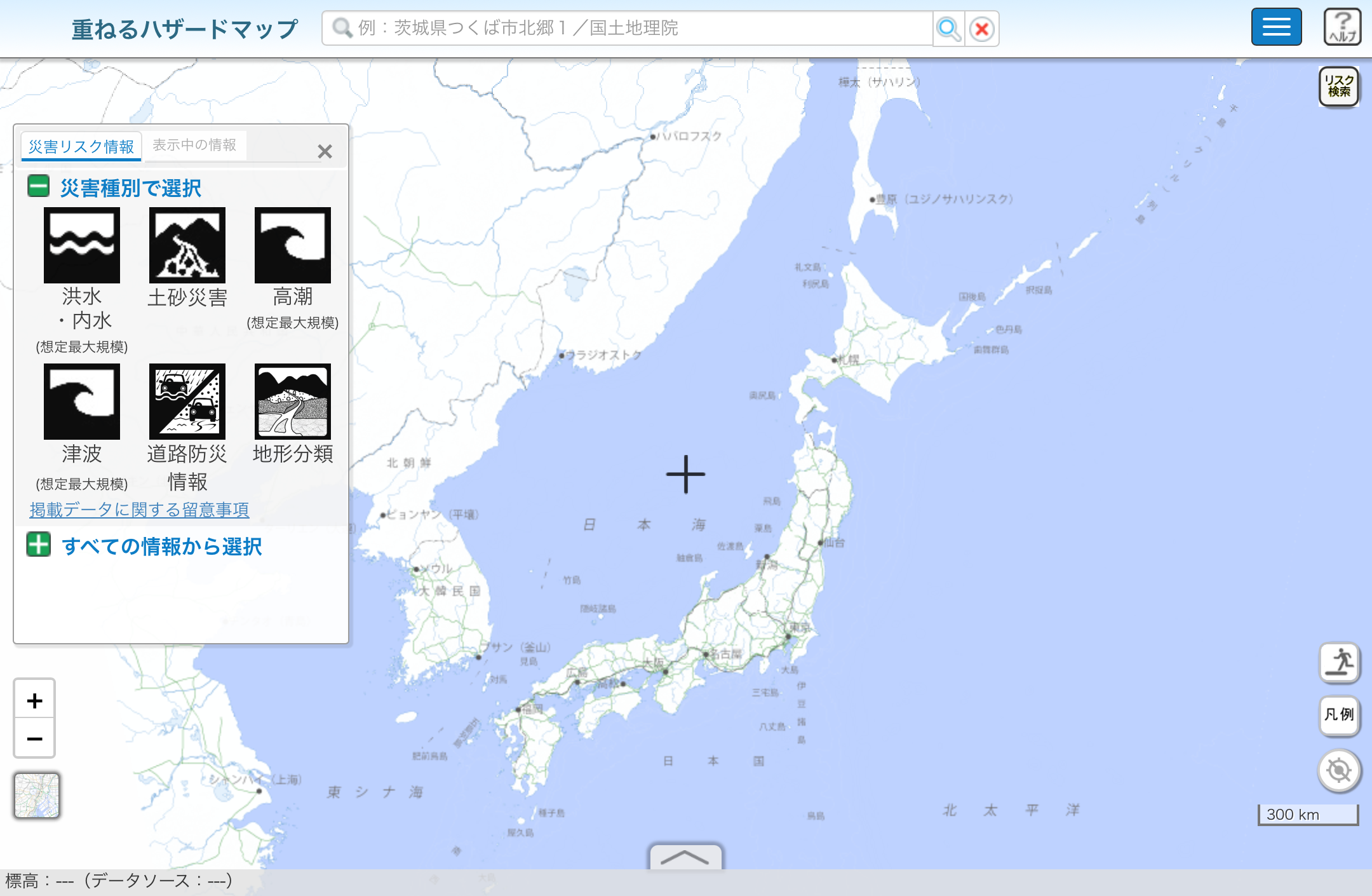Expand the すべての情報から選択 section
Image resolution: width=1372 pixels, height=896 pixels.
coord(38,545)
